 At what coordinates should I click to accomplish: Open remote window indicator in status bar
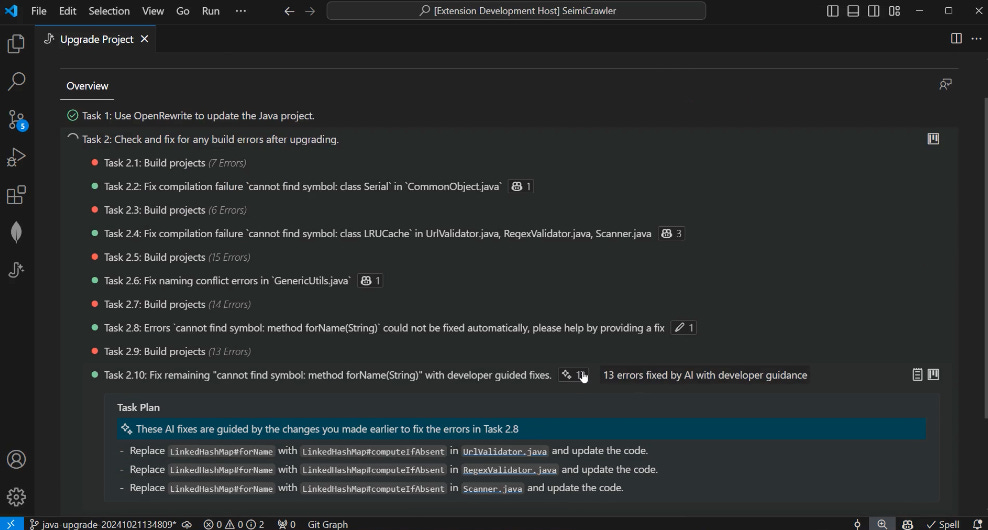point(11,524)
